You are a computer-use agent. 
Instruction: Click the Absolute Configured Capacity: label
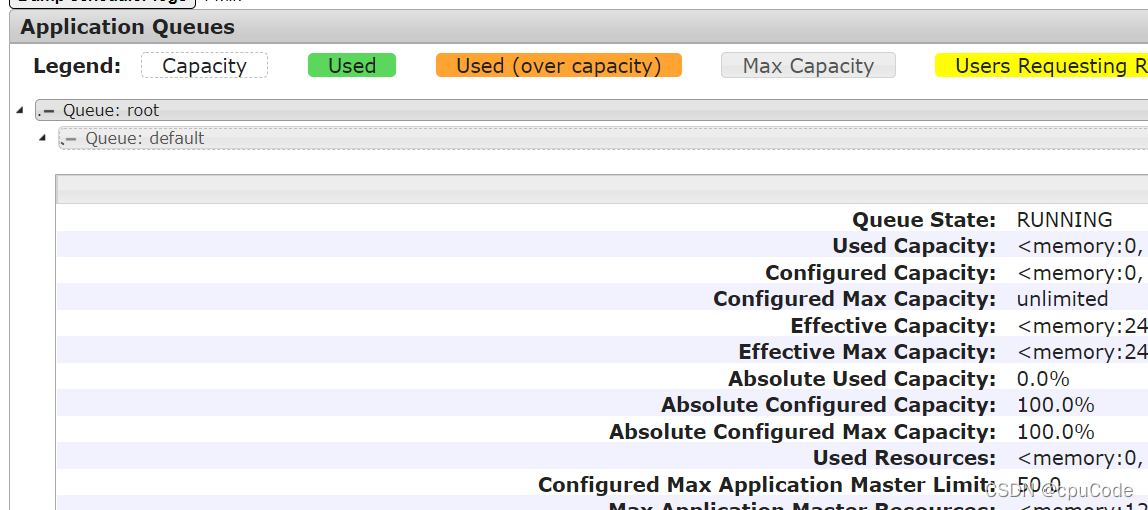829,405
